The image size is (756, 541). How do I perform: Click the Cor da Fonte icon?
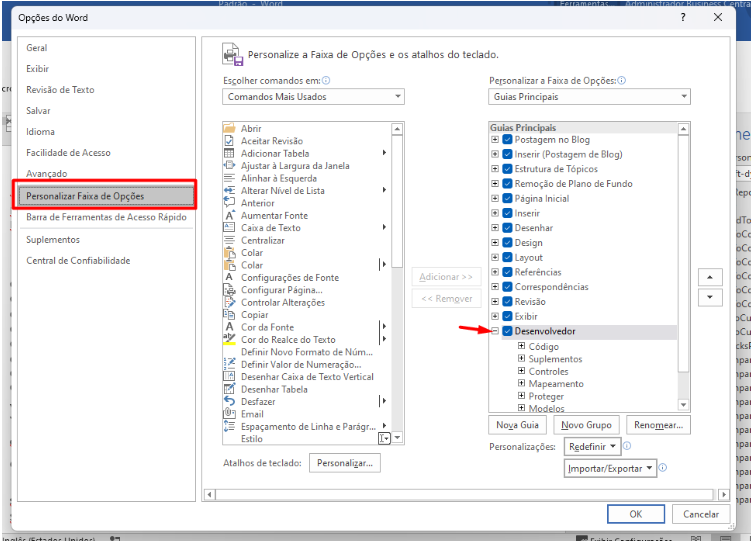(x=230, y=327)
